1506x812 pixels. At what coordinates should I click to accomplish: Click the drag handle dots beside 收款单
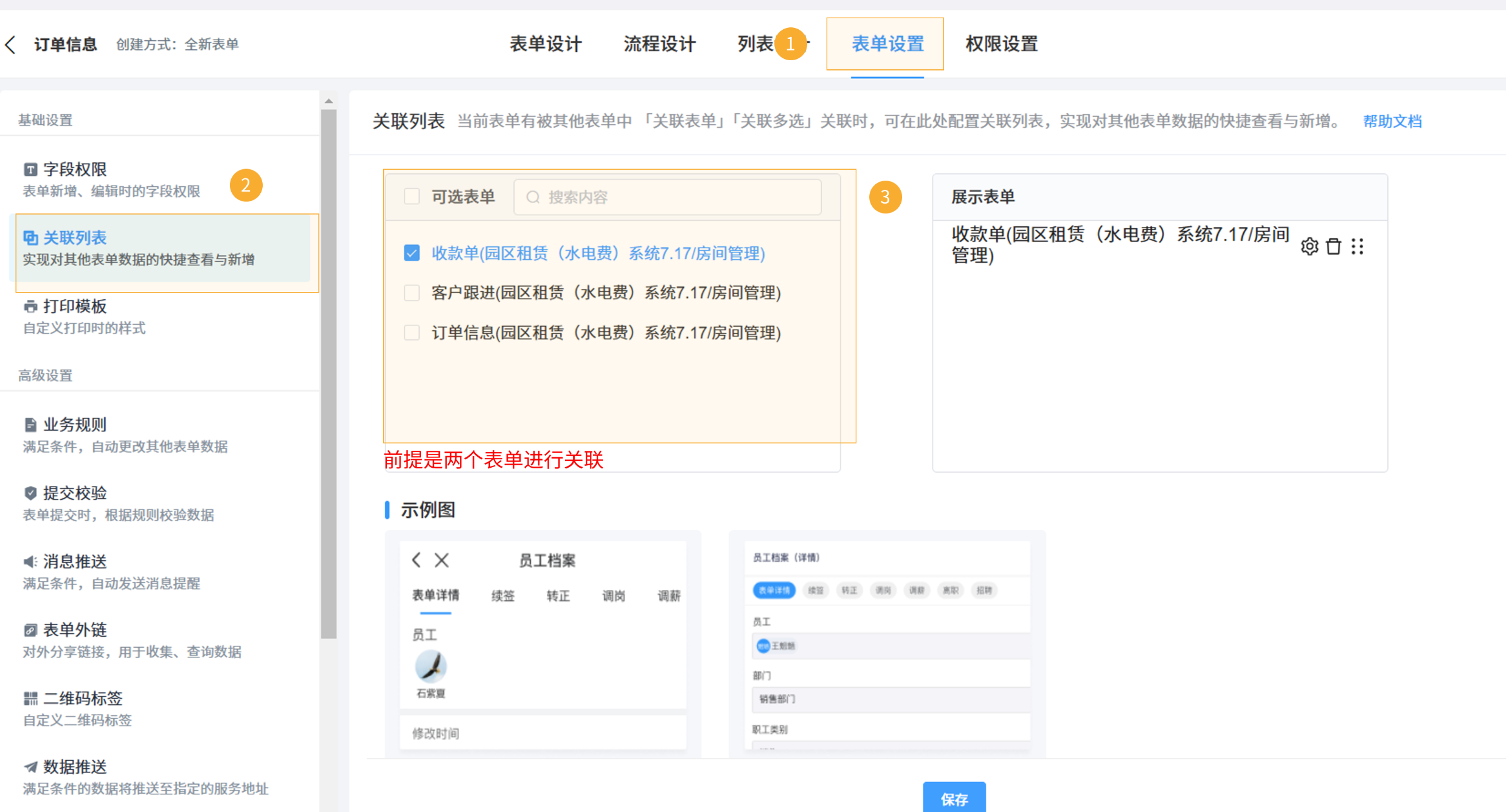1358,246
